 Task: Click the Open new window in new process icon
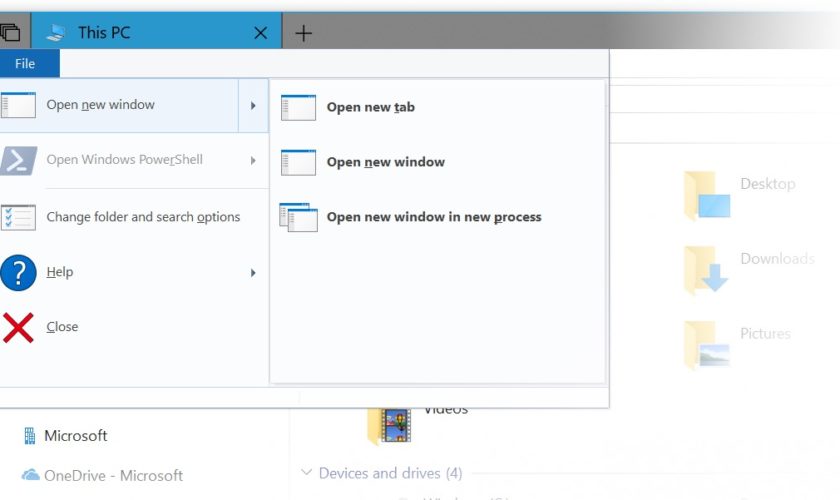pos(298,217)
